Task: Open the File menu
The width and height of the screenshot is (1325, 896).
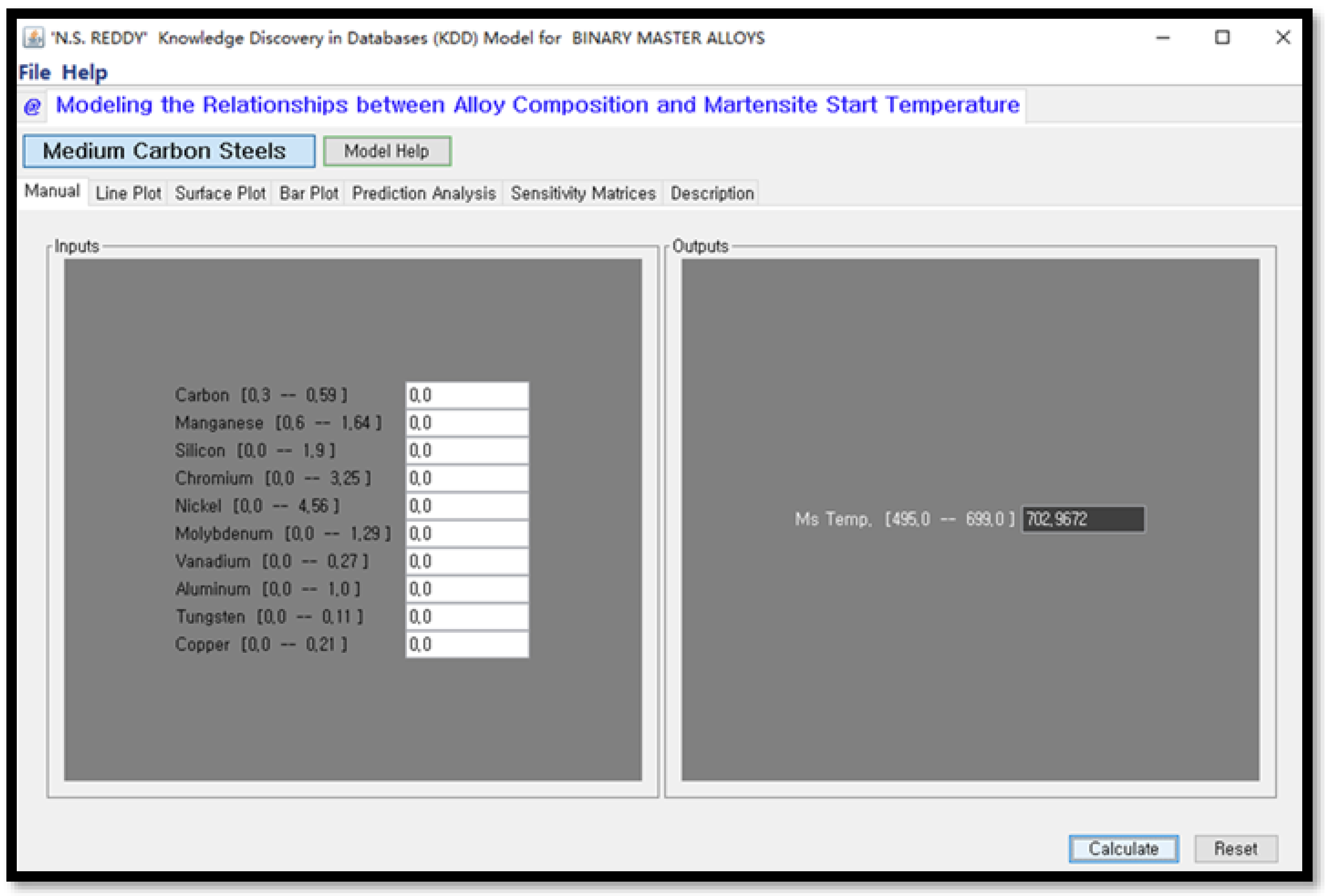Action: [x=34, y=72]
